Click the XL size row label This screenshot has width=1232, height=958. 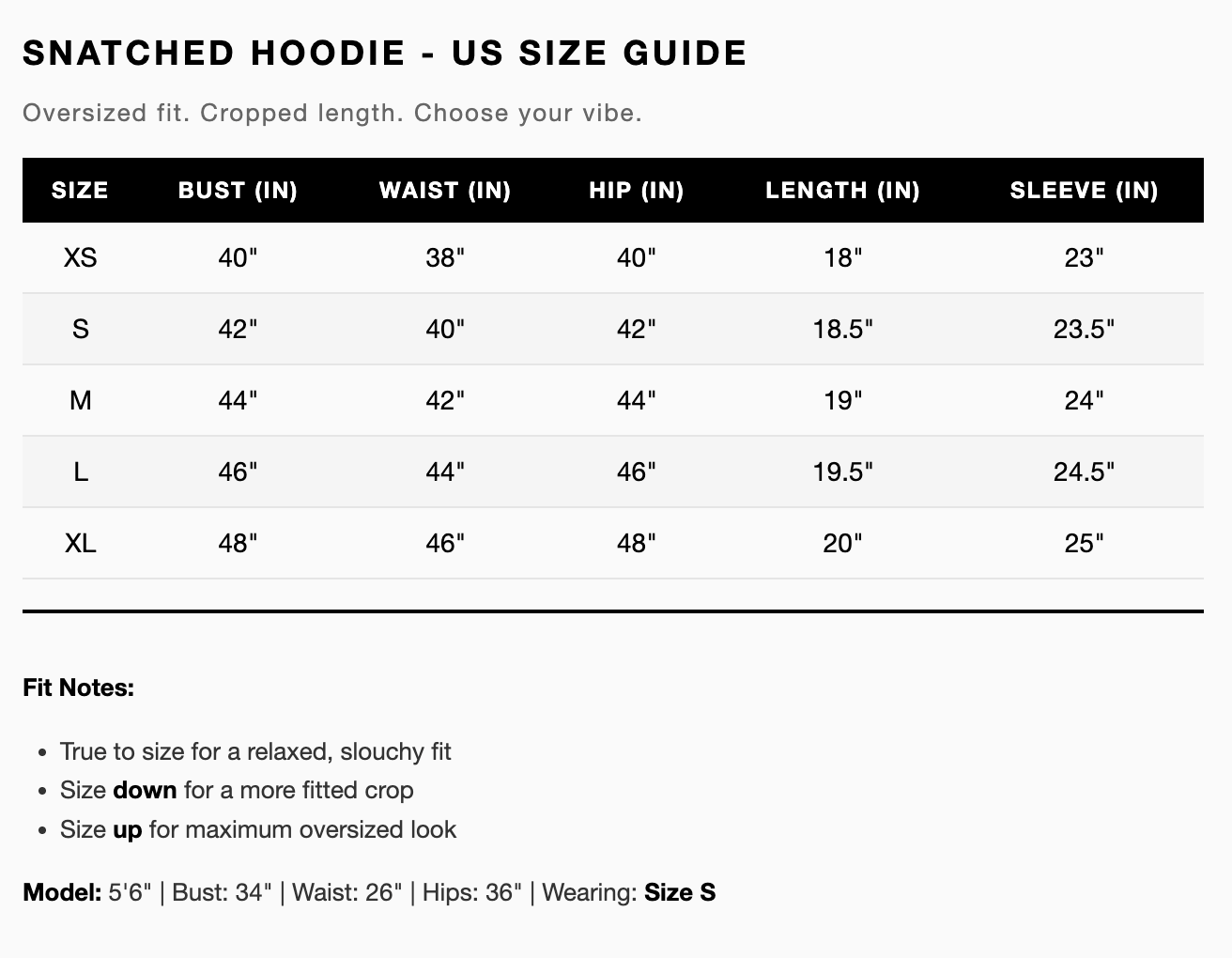[80, 543]
